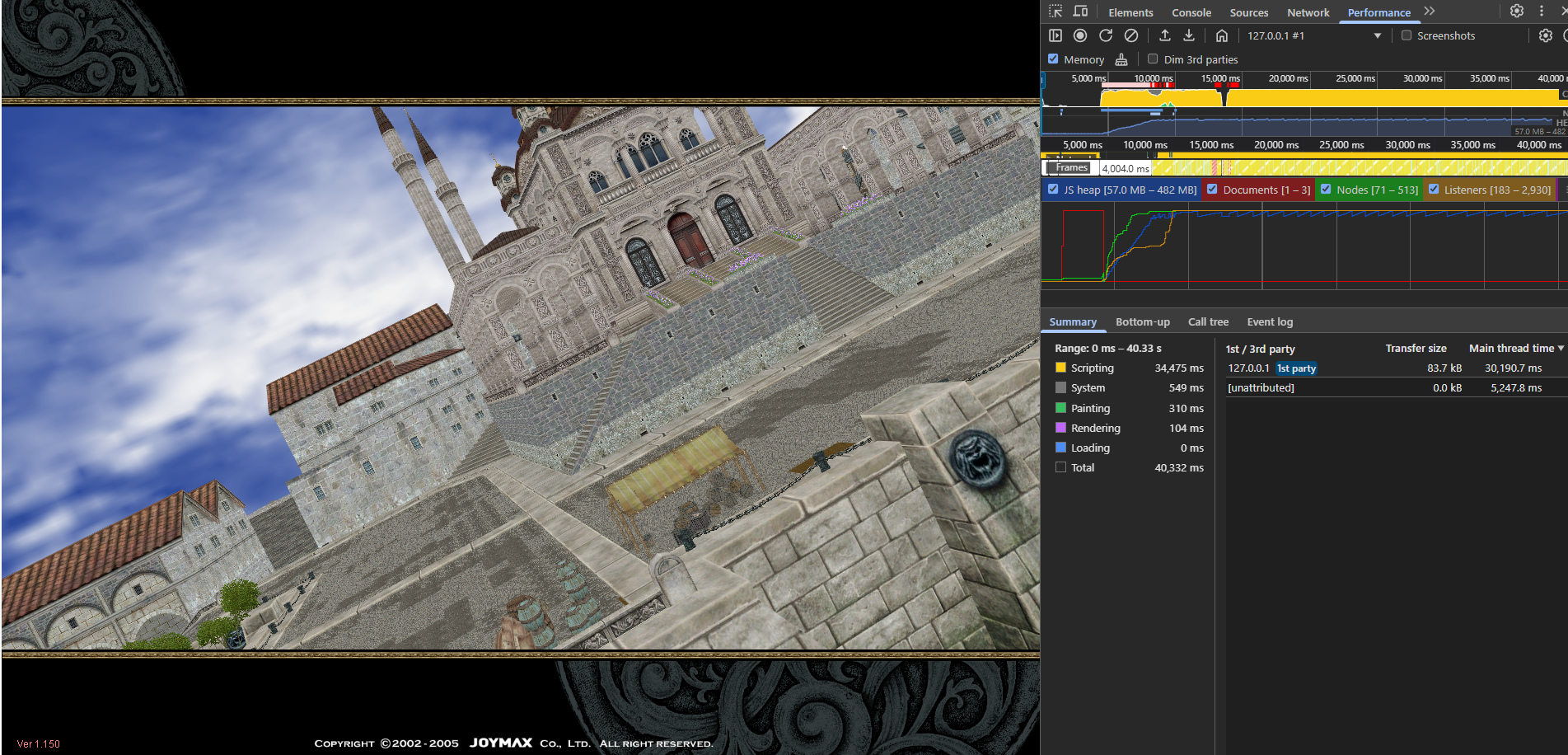Start recording with the record button
The image size is (1568, 755).
pyautogui.click(x=1080, y=35)
